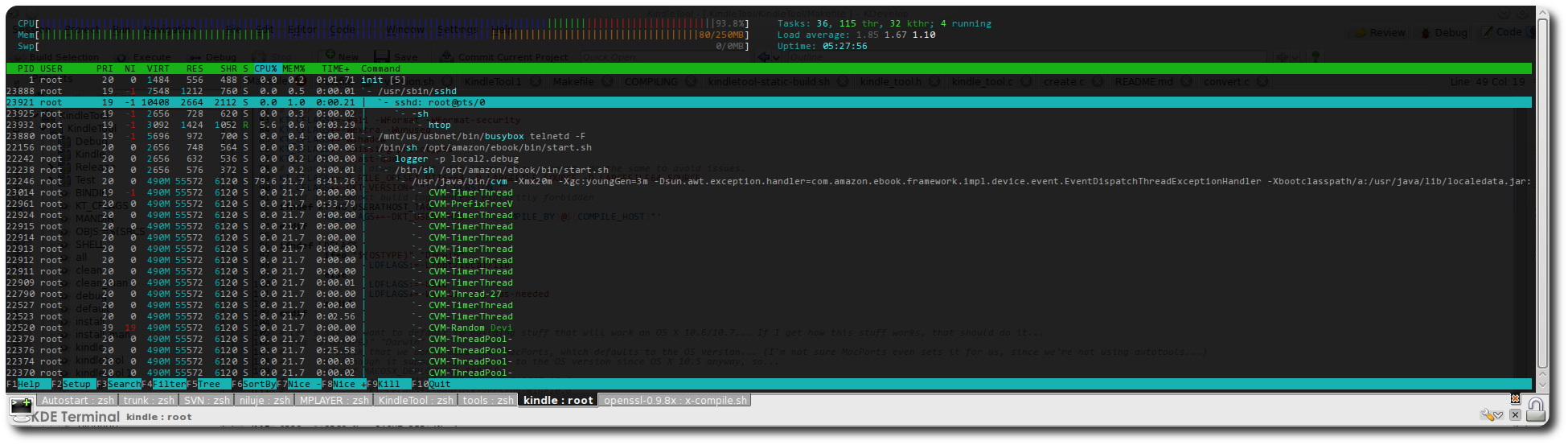Screen dimensions: 1568x445
Task: Click the Mem usage meter bar
Action: click(384, 35)
